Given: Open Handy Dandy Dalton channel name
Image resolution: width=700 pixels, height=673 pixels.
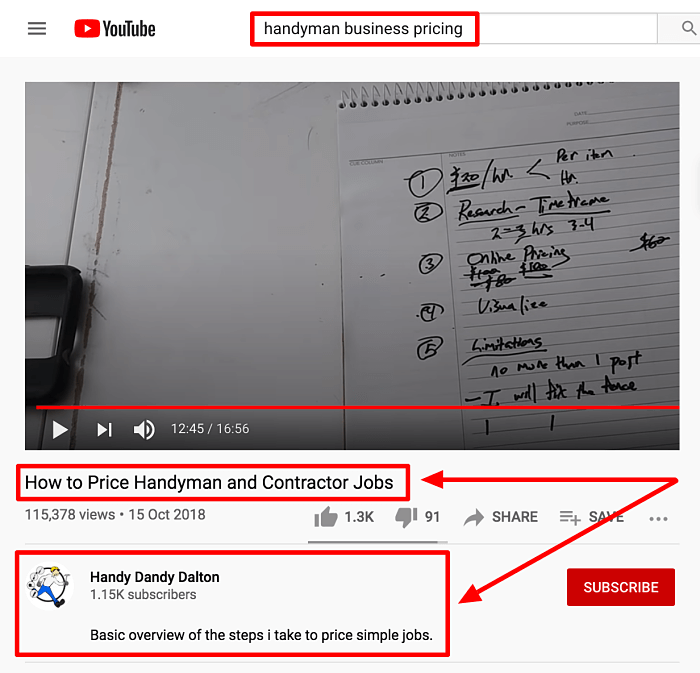Looking at the screenshot, I should coord(154,577).
